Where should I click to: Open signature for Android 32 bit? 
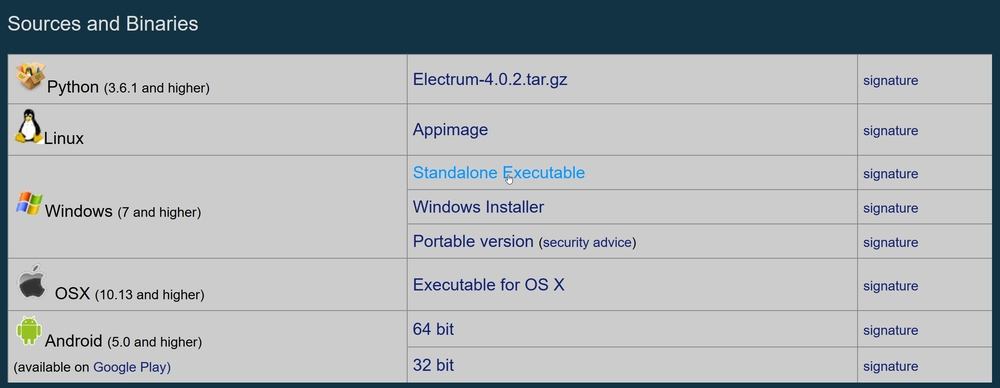point(890,367)
